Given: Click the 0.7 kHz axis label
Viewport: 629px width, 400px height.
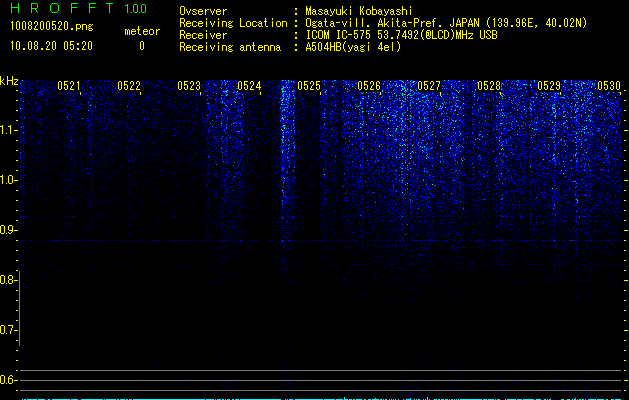Looking at the screenshot, I should coord(8,330).
